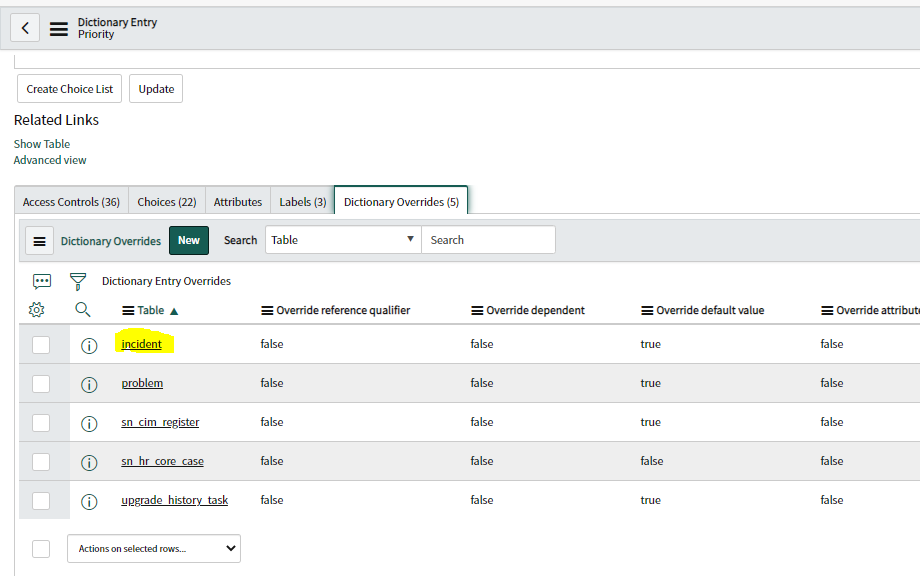The height and width of the screenshot is (576, 920).
Task: Preview the sn_hr_core_case record info icon
Action: tap(89, 462)
